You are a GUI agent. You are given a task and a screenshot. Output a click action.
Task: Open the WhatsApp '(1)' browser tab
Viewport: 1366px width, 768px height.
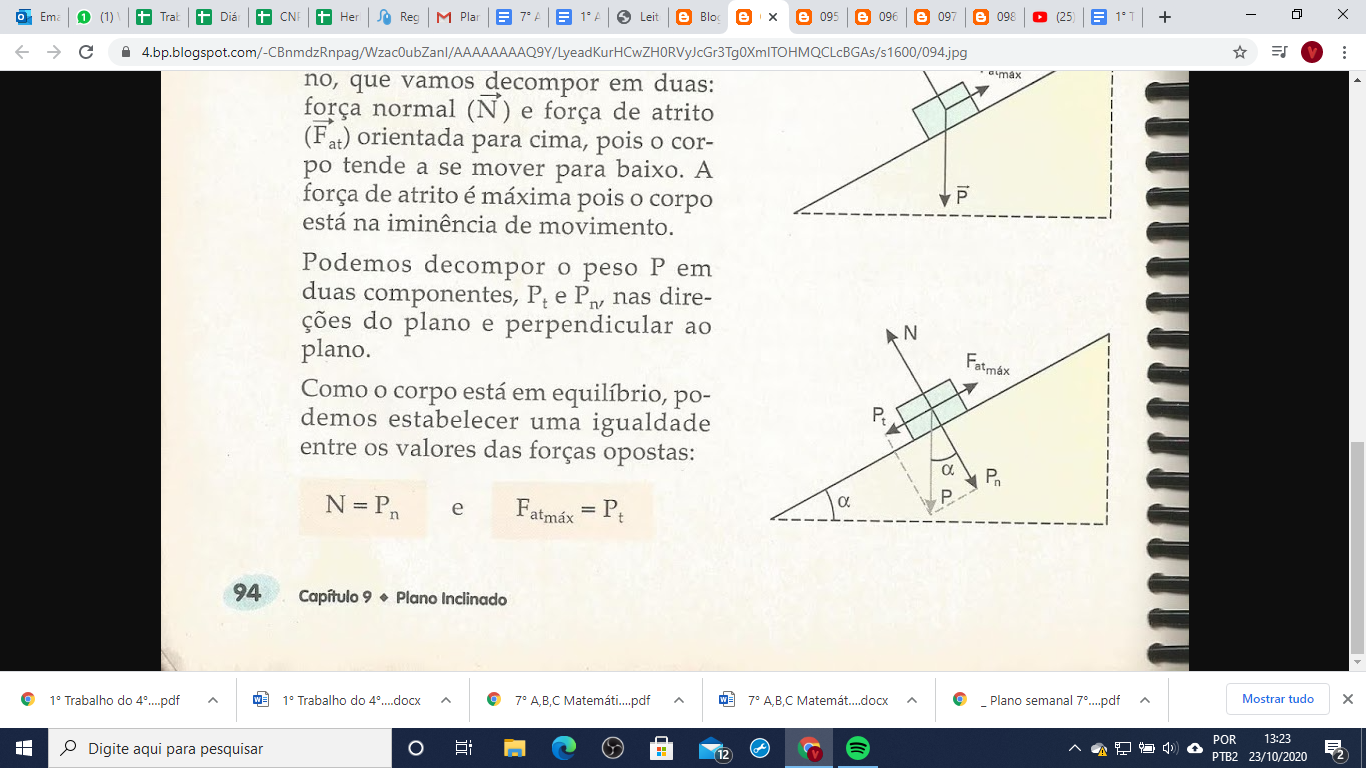pyautogui.click(x=97, y=17)
